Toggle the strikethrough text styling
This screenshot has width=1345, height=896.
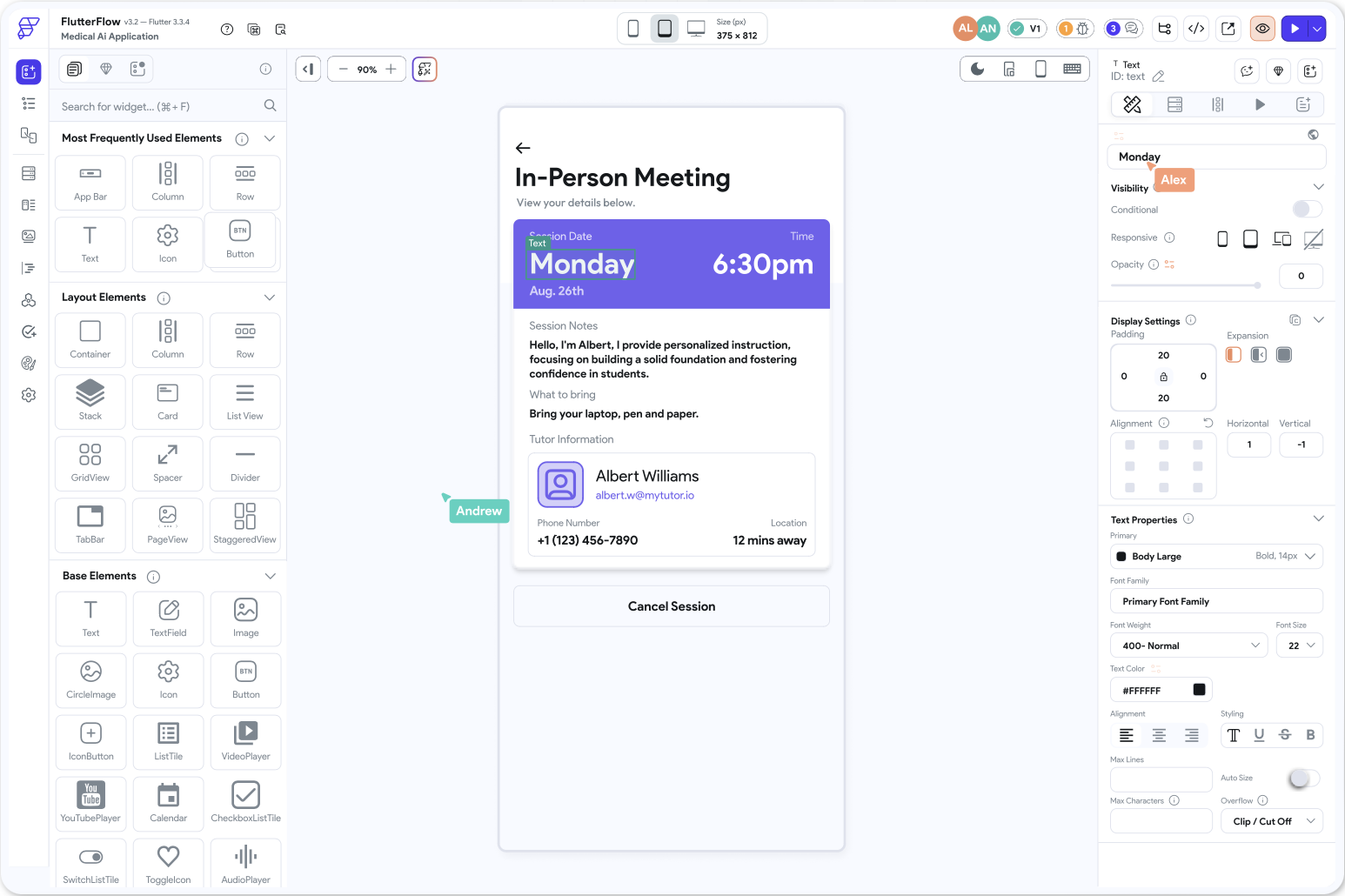point(1285,735)
